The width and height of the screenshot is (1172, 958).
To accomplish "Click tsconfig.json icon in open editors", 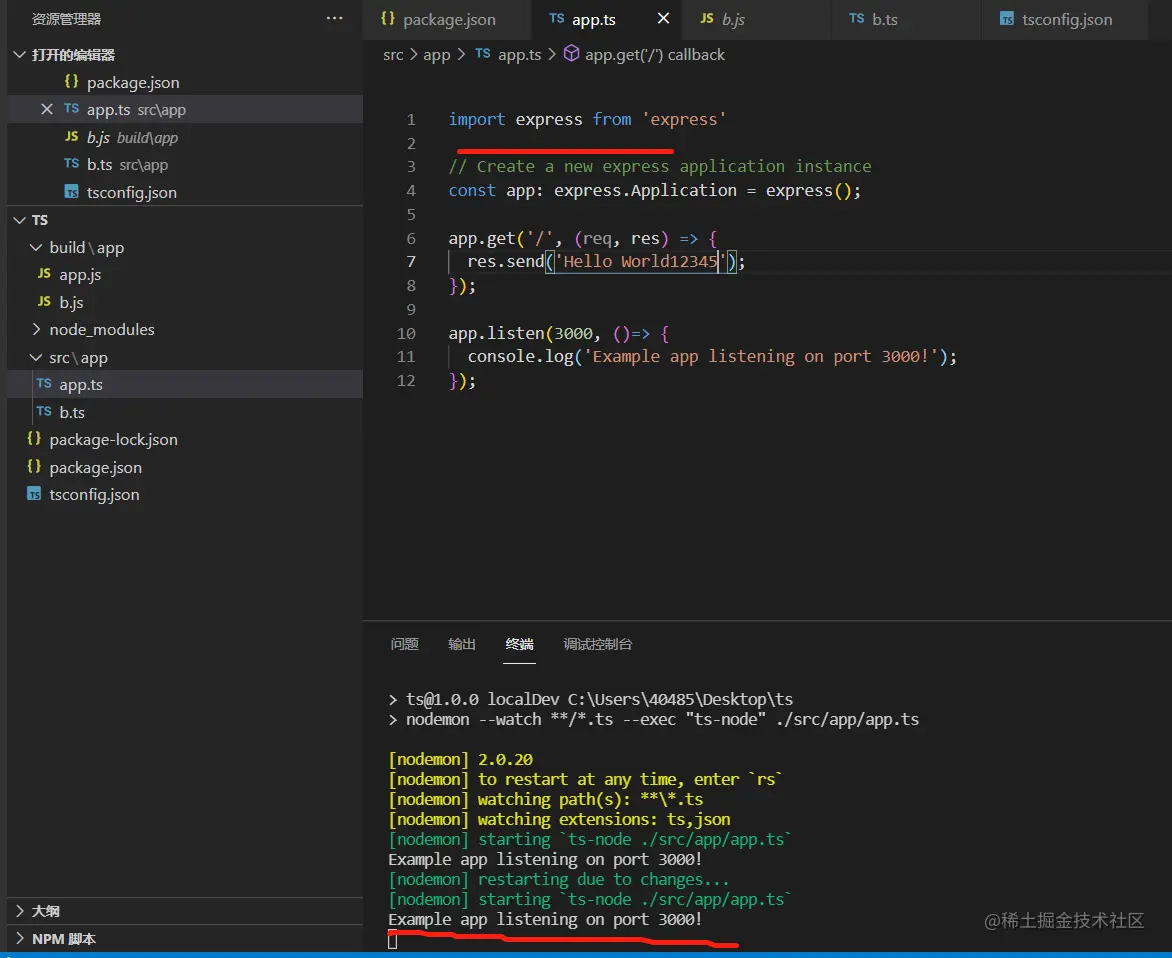I will tap(72, 192).
